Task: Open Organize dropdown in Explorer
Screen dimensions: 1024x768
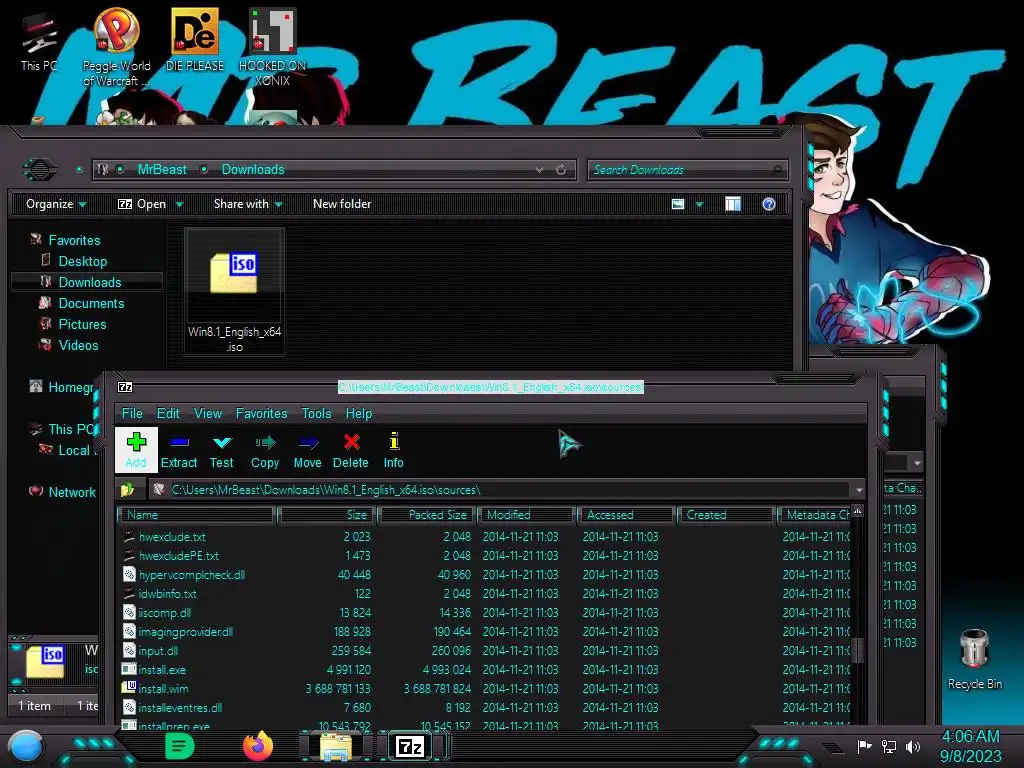Action: (x=56, y=204)
